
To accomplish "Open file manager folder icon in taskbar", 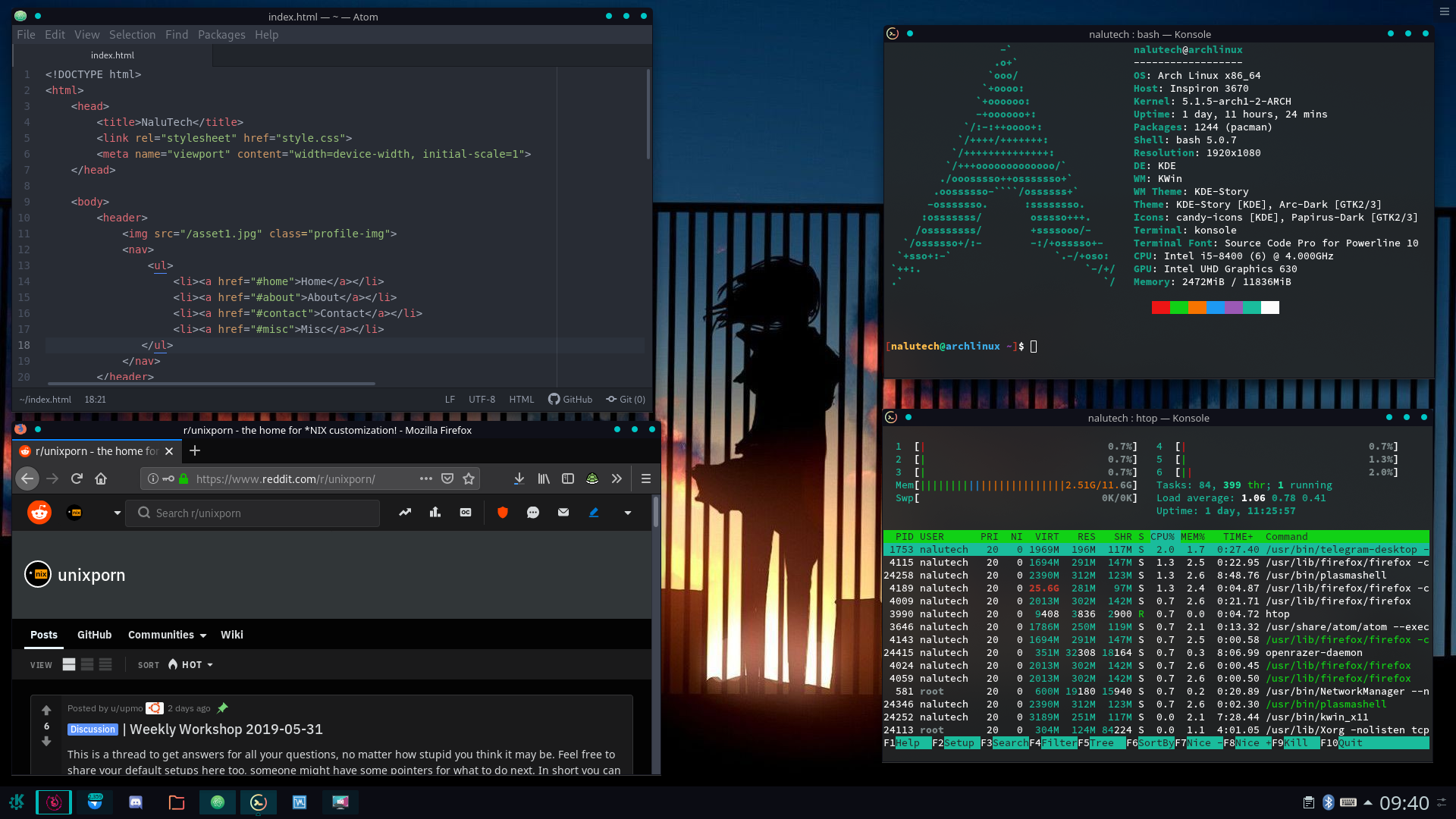I will point(177,802).
